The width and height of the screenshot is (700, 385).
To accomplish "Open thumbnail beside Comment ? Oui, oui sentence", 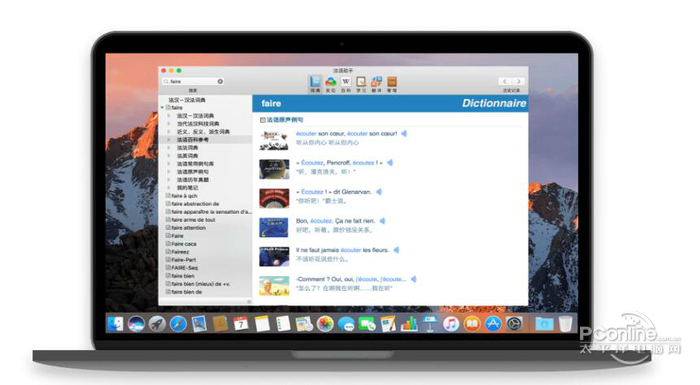I will [274, 286].
